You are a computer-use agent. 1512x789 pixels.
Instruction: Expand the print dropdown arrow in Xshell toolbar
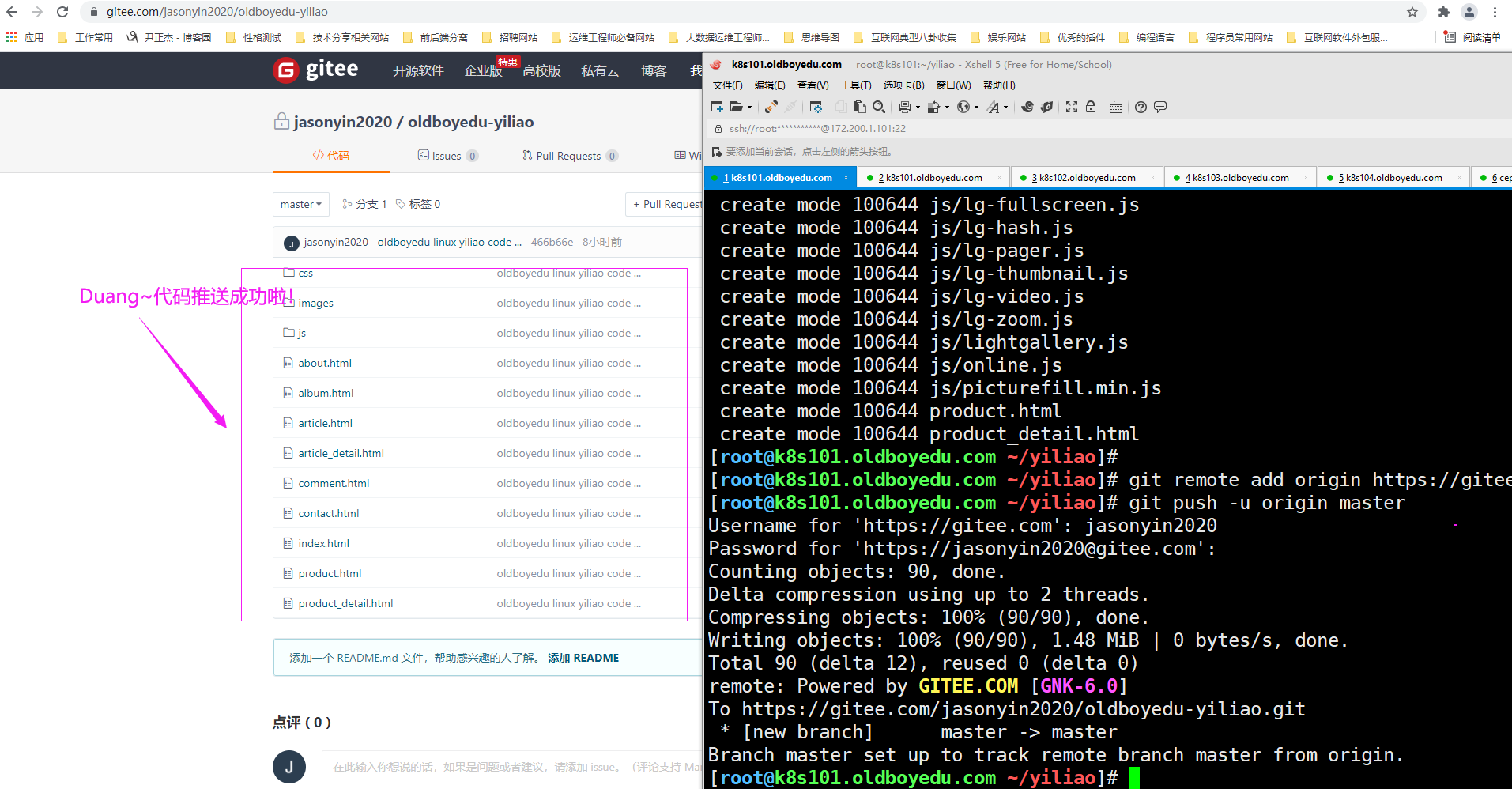[x=918, y=108]
